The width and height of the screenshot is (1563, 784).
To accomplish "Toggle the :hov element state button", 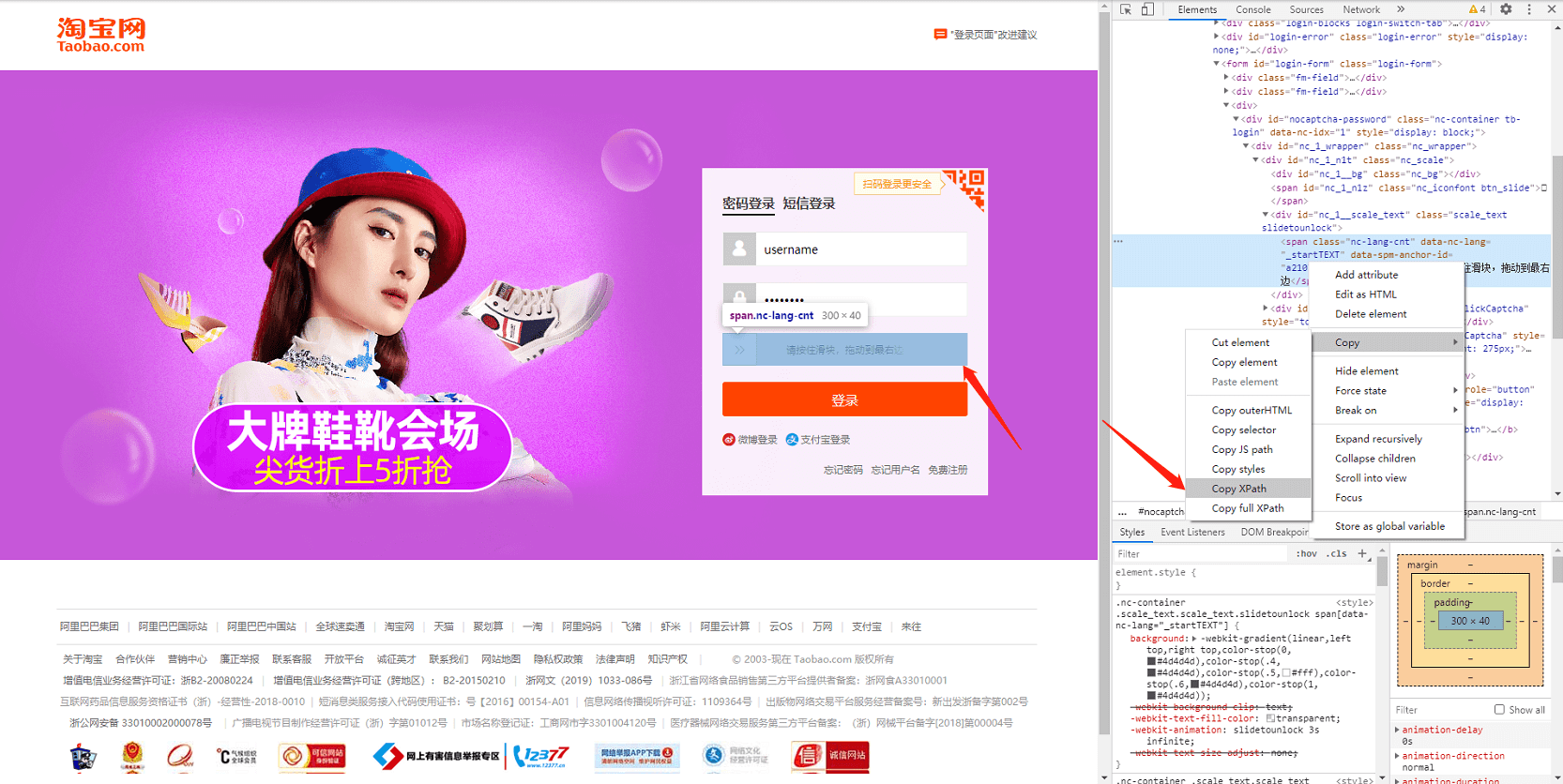I will click(x=1307, y=553).
